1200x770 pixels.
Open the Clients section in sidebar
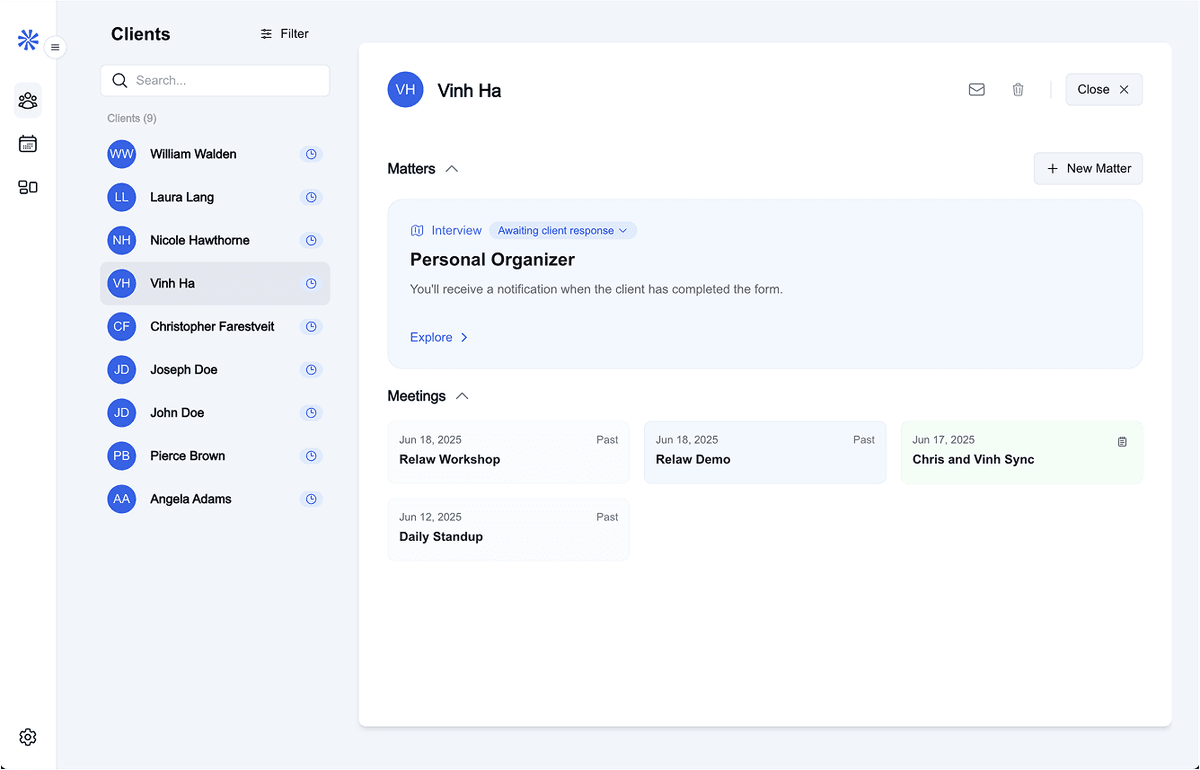tap(28, 101)
